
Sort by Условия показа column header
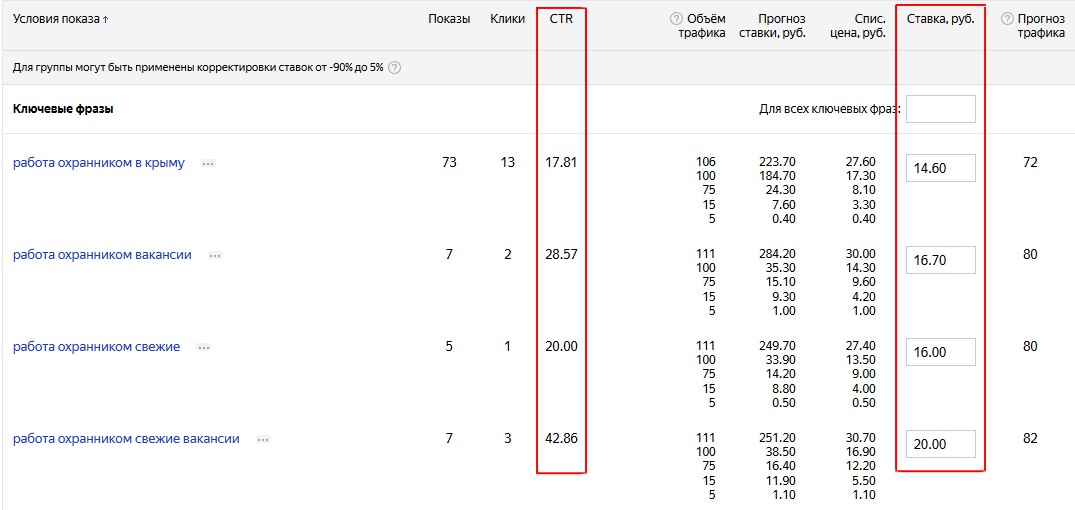tap(60, 19)
